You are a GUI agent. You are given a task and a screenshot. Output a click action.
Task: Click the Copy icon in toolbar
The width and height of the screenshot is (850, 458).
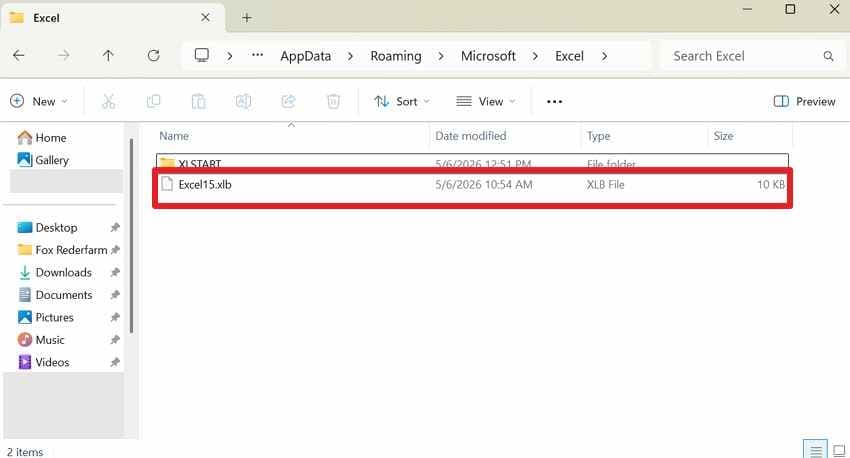coord(153,101)
